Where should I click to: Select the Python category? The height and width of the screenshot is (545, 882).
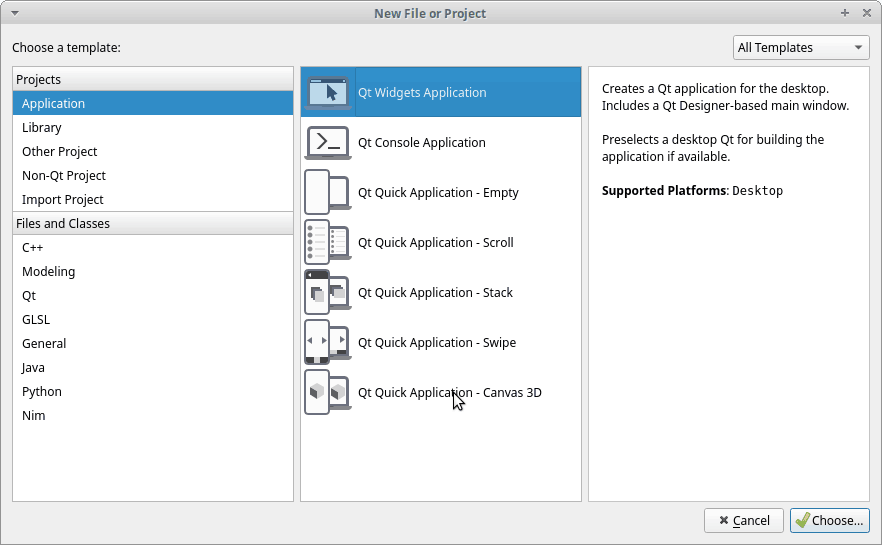153,391
